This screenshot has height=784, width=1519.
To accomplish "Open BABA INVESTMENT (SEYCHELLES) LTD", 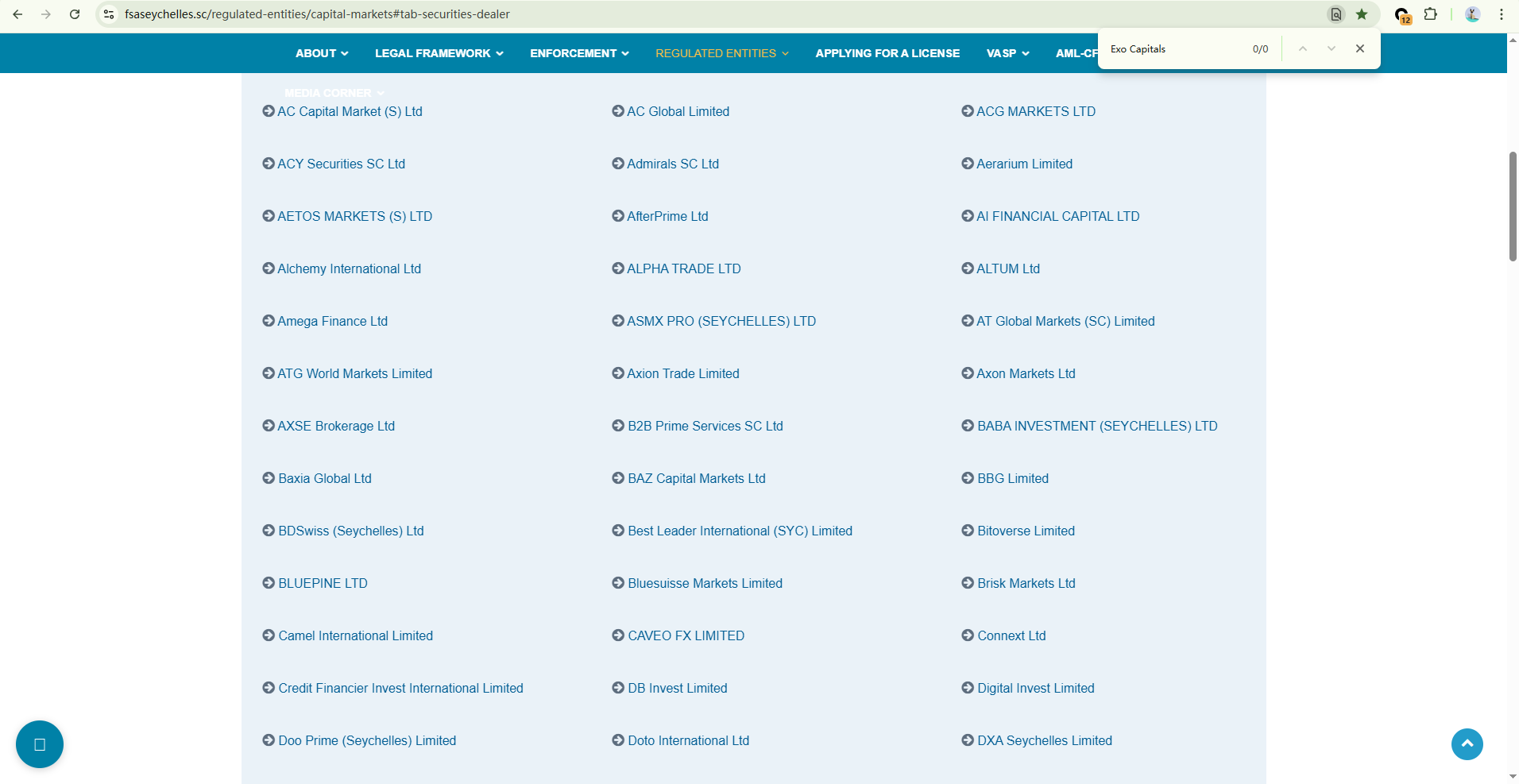I will tap(1097, 426).
